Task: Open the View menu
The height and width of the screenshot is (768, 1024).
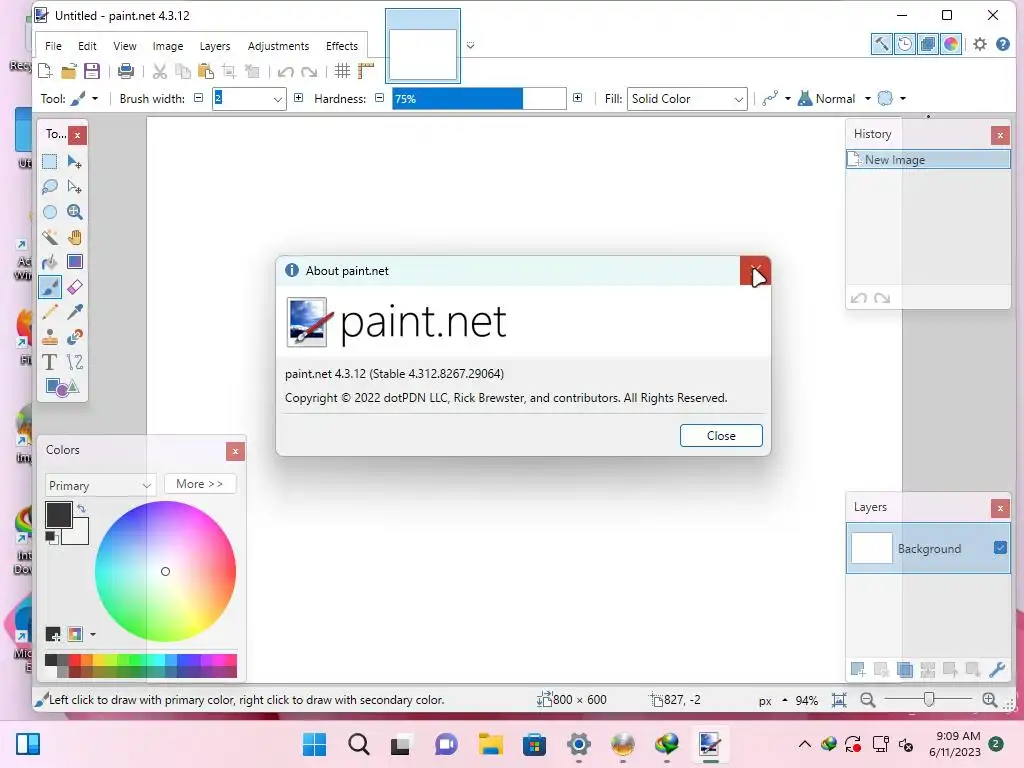Action: click(x=125, y=46)
